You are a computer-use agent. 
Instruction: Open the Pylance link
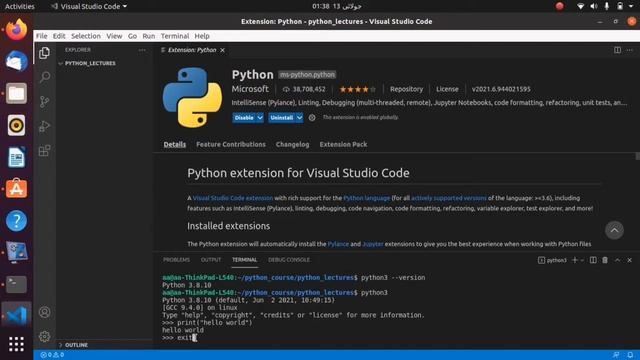(x=338, y=244)
